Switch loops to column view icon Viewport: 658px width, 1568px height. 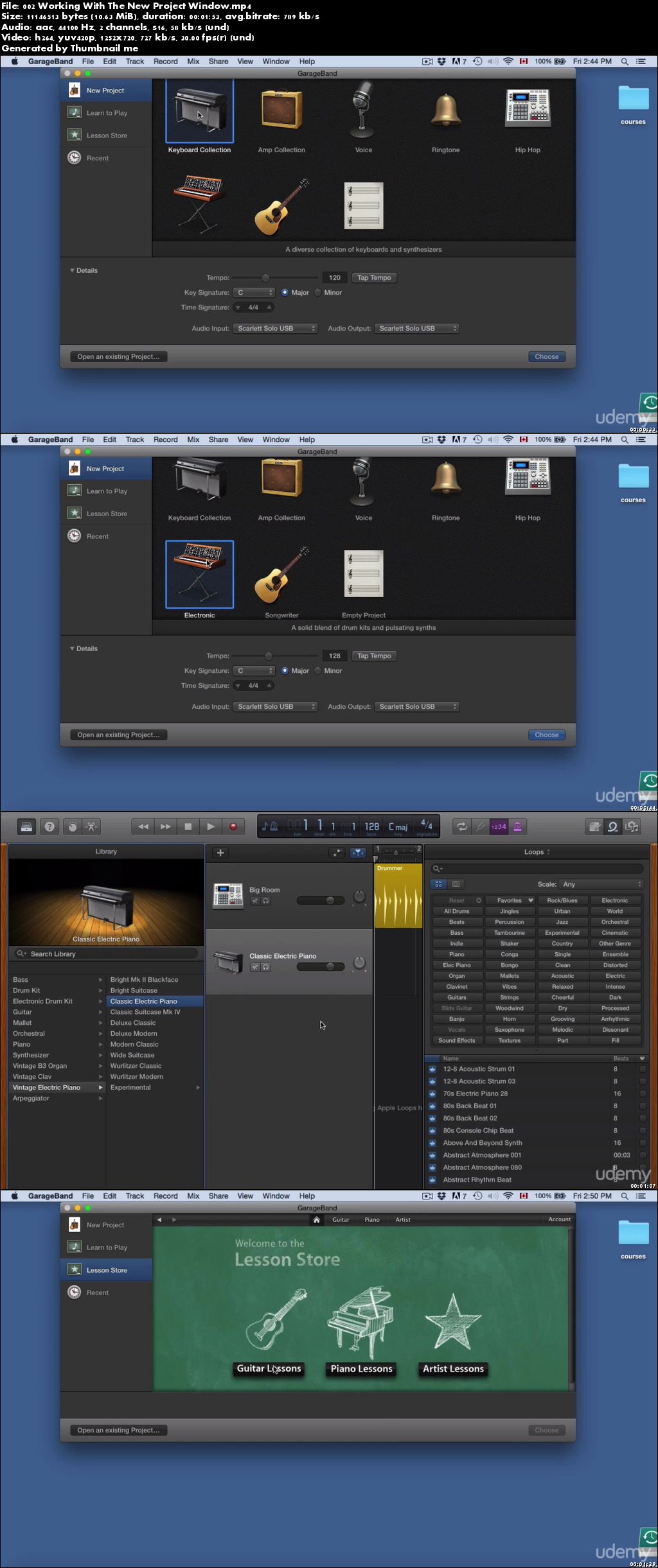[456, 884]
